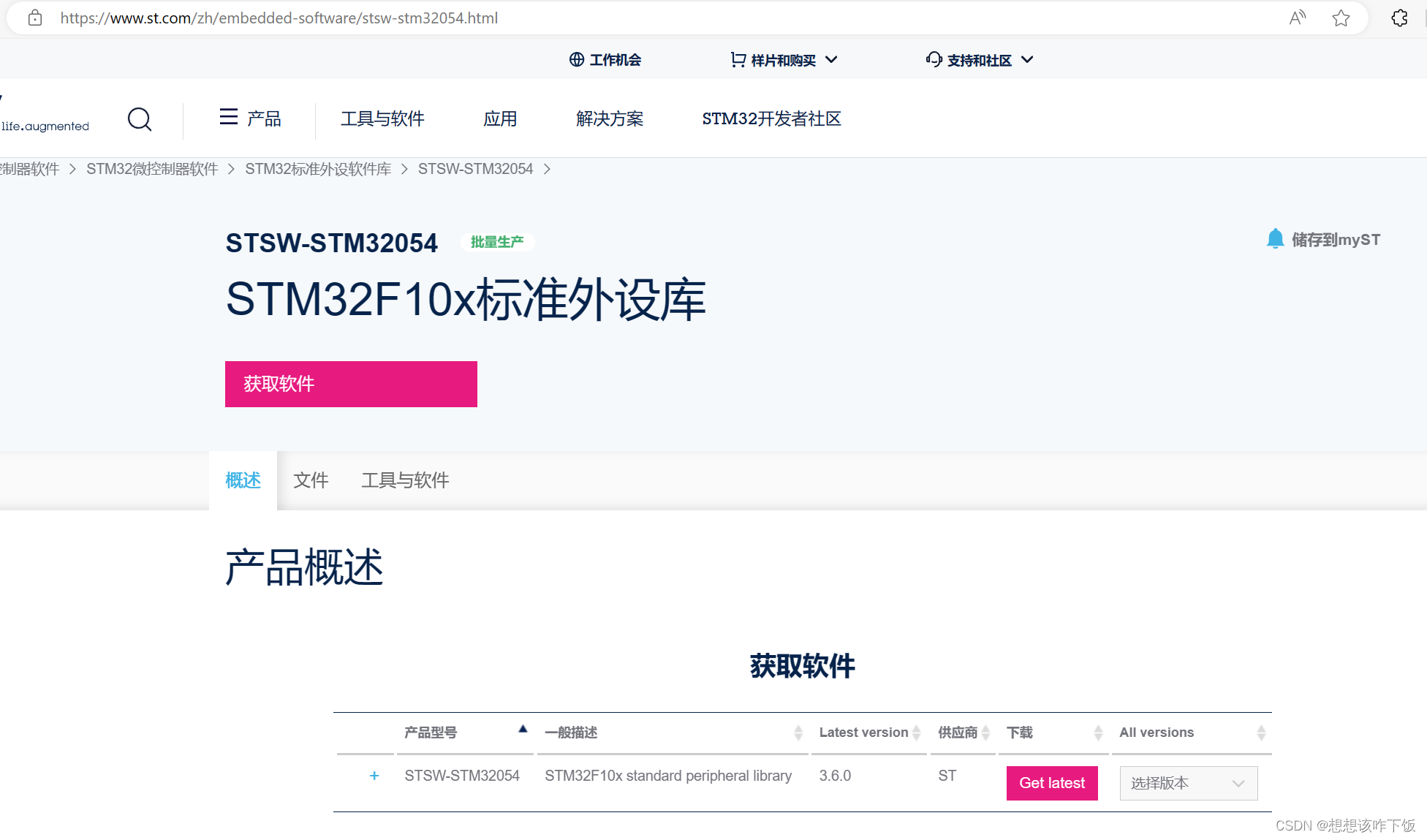Click the Read Aloud icon in address bar
This screenshot has width=1427, height=840.
[1298, 18]
